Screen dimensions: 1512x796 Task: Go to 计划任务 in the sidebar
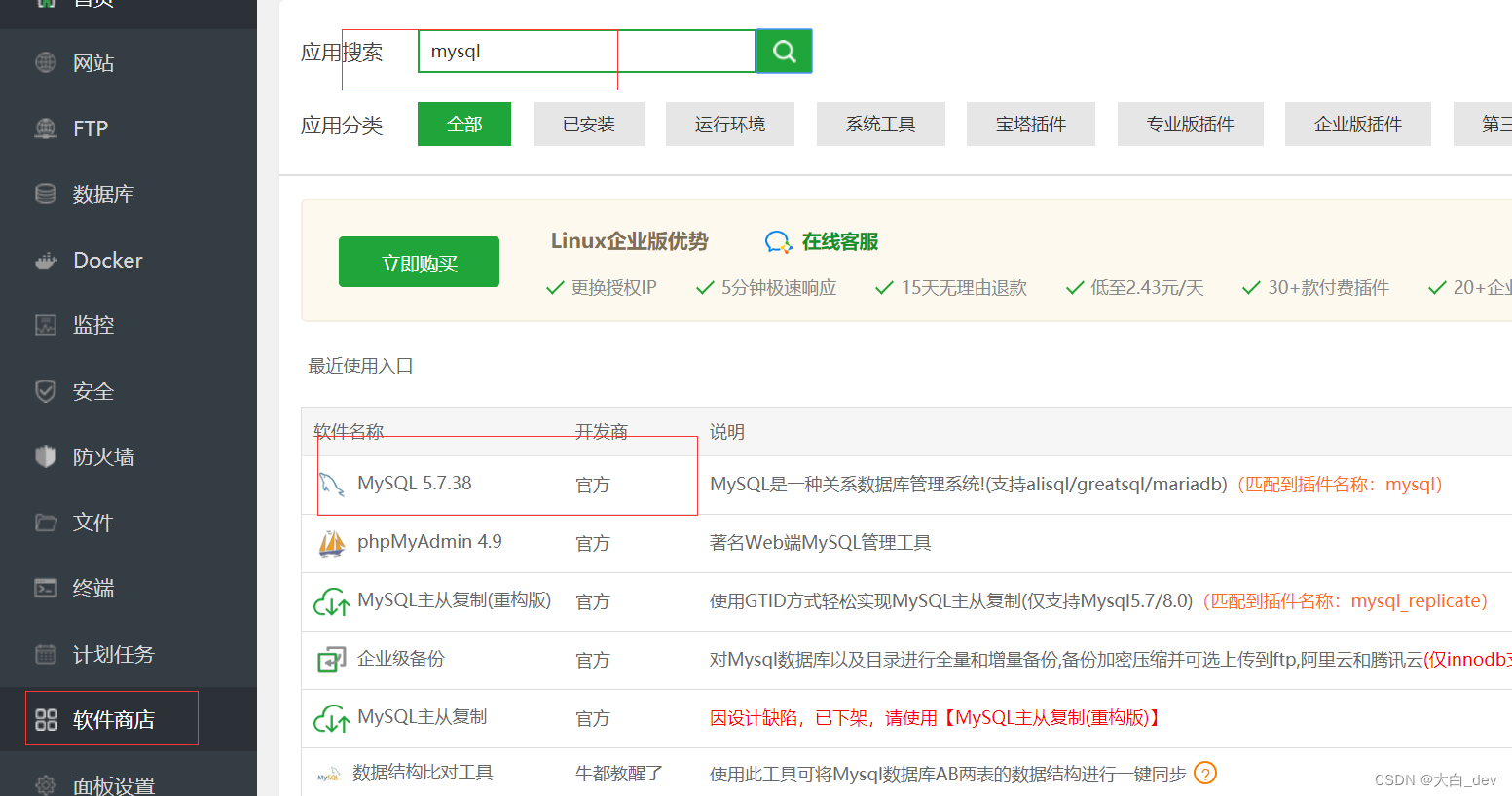(114, 654)
